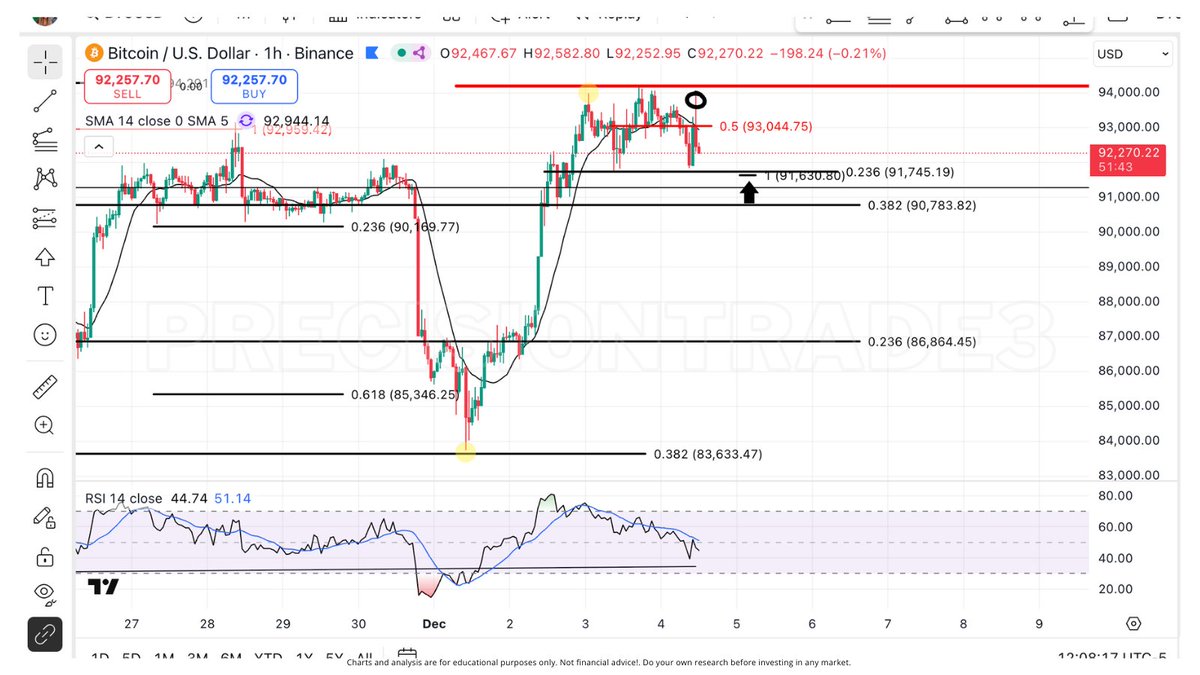Click the purple SMA refresh icon
1200x675 pixels.
[246, 121]
